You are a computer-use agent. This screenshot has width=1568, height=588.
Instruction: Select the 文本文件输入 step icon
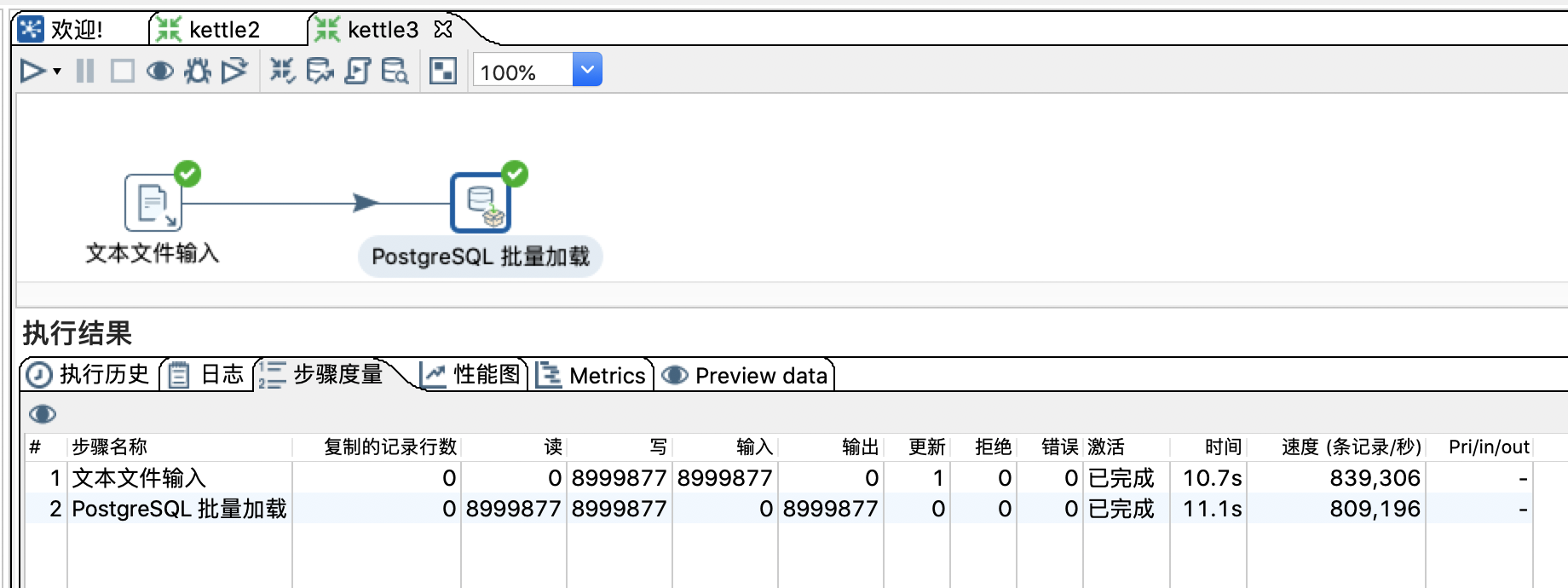click(153, 203)
